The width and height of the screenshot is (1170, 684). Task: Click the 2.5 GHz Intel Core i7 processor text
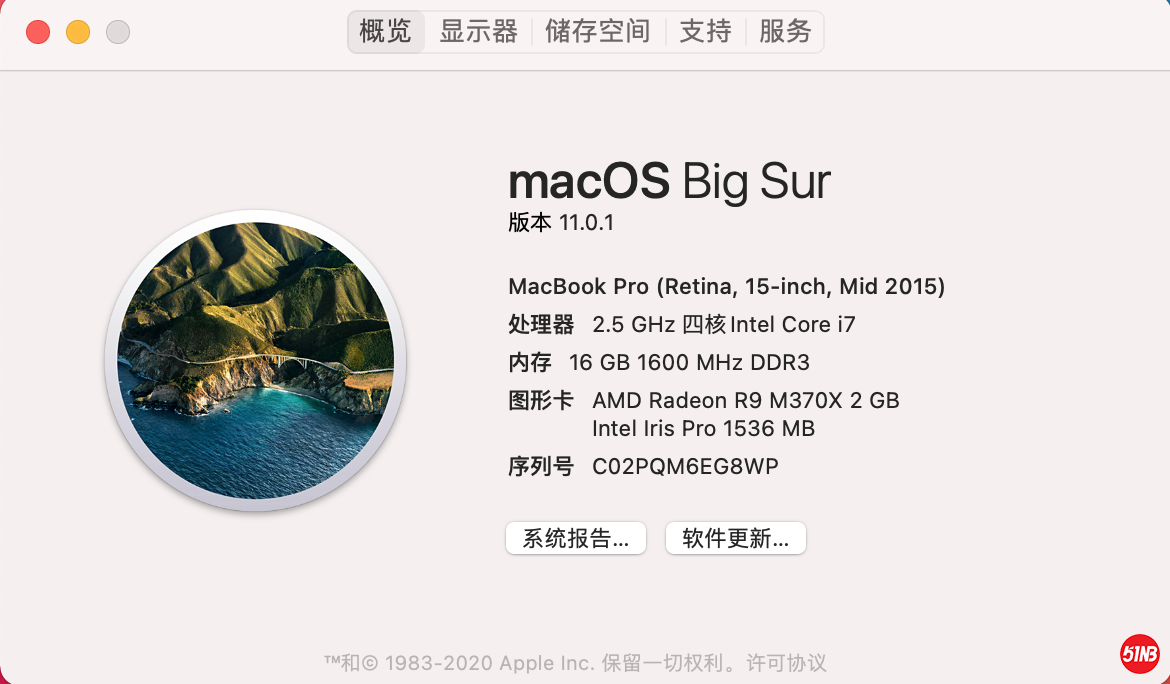724,325
